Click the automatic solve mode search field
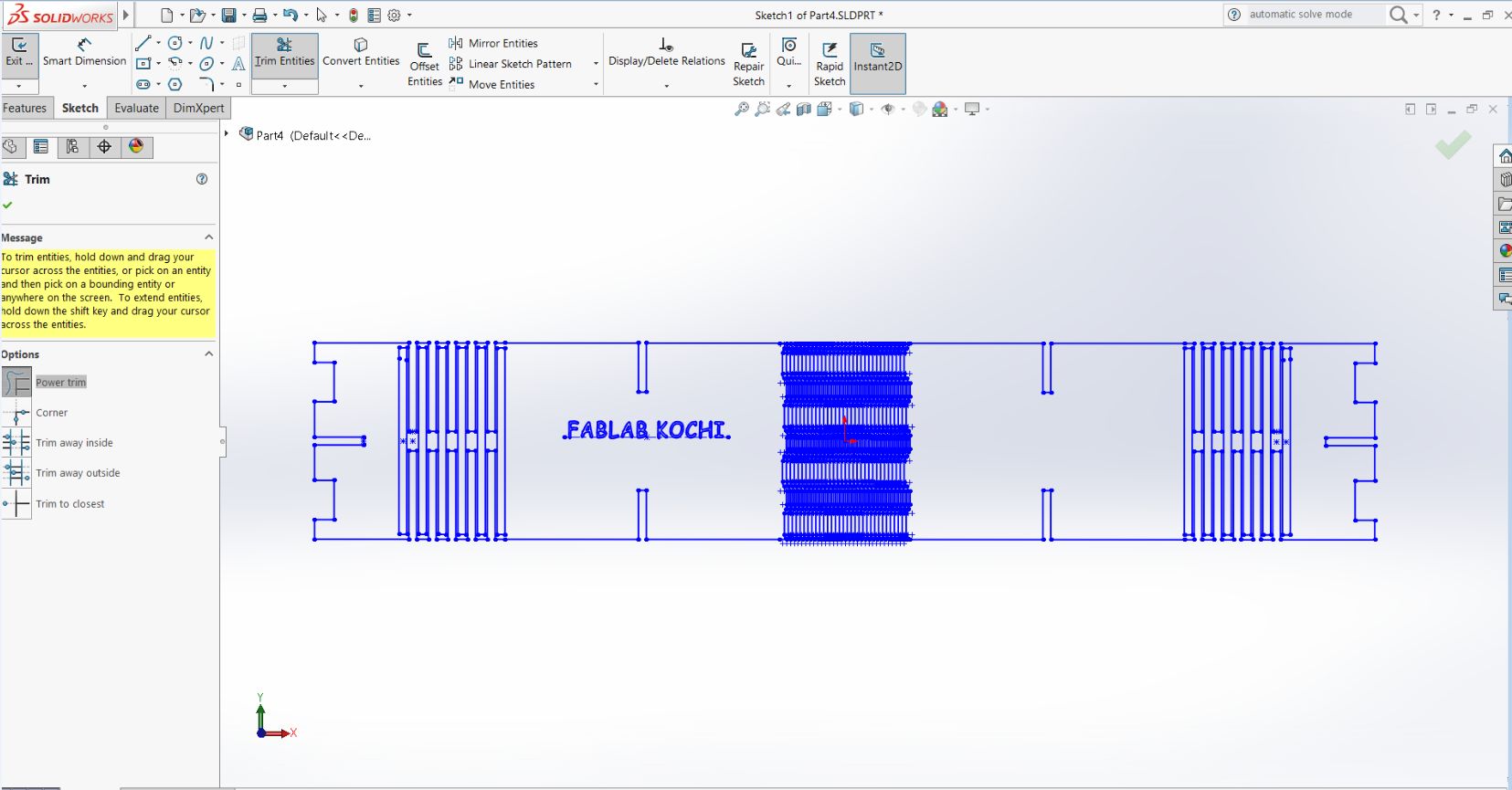 [1314, 15]
